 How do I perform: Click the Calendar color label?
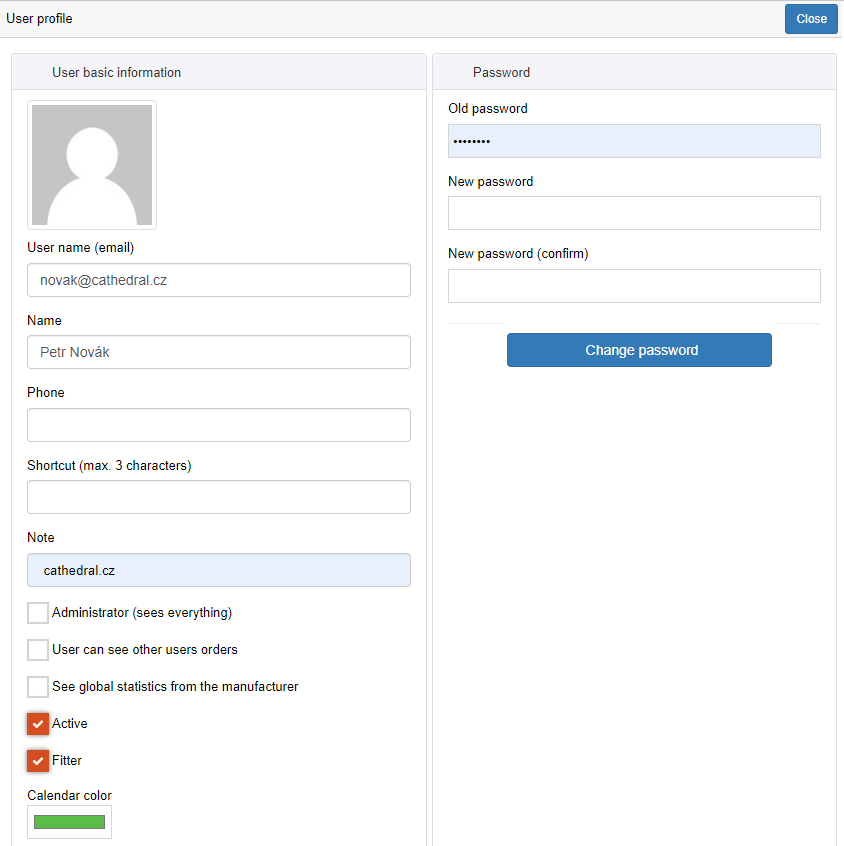[x=70, y=795]
